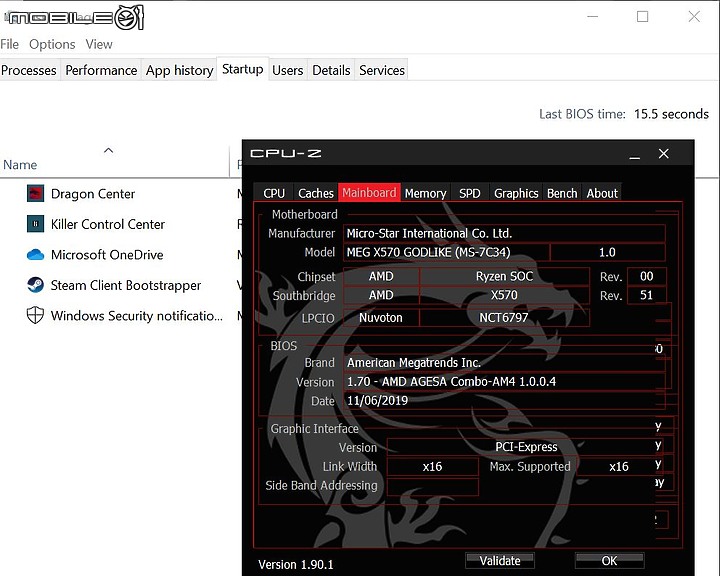Click the Steam Client Bootstrapper icon
Screen dimensions: 720x576
pos(35,285)
